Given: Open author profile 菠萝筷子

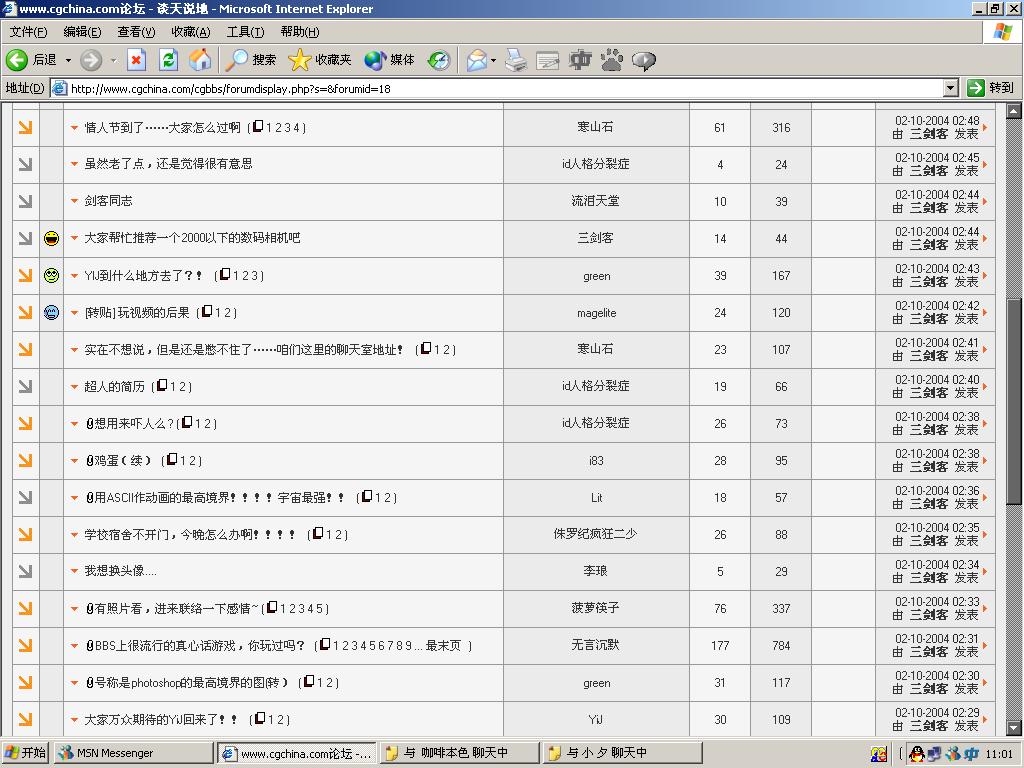Looking at the screenshot, I should [x=596, y=608].
